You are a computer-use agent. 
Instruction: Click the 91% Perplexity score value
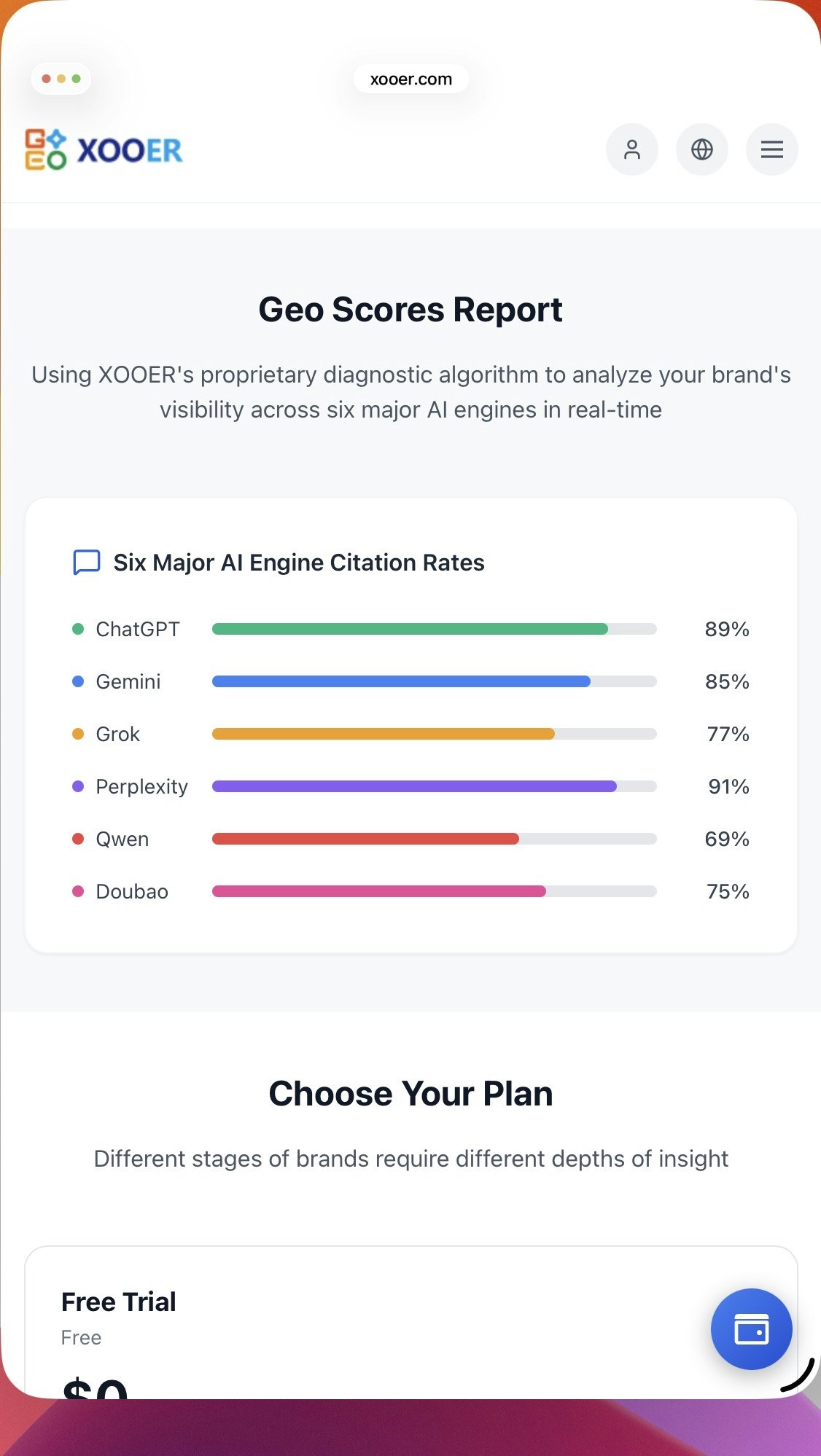coord(727,786)
